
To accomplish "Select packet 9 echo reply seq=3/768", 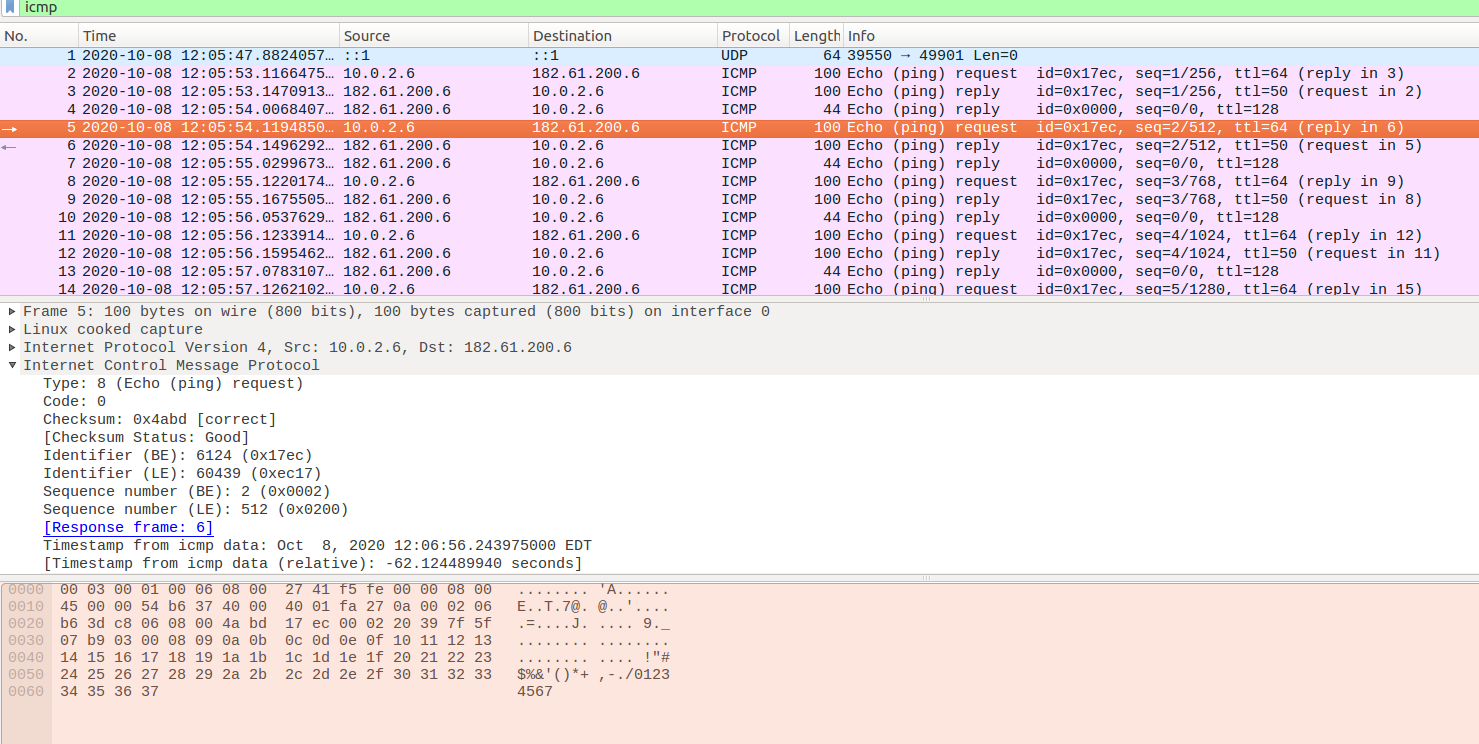I will coord(739,200).
